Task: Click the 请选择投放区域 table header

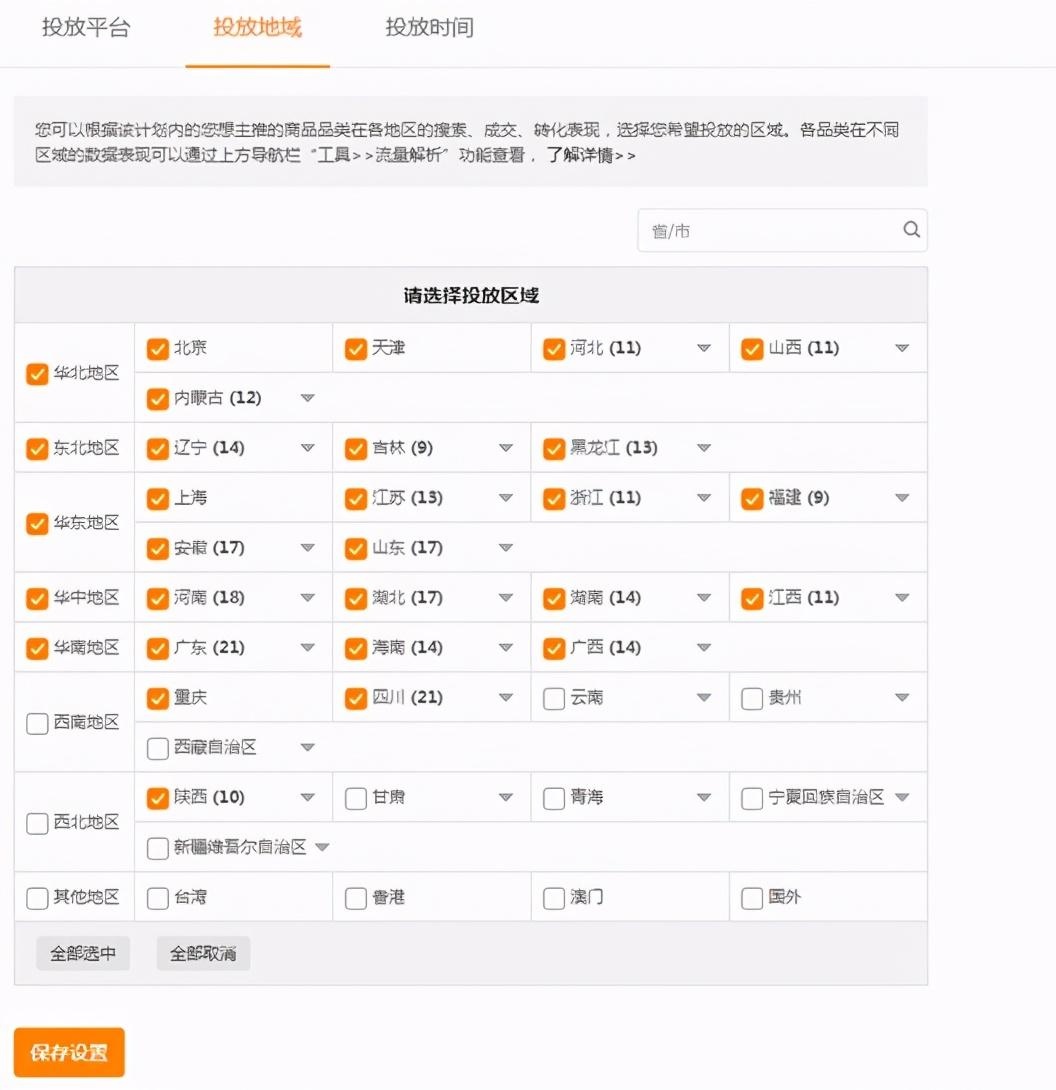Action: [x=471, y=295]
